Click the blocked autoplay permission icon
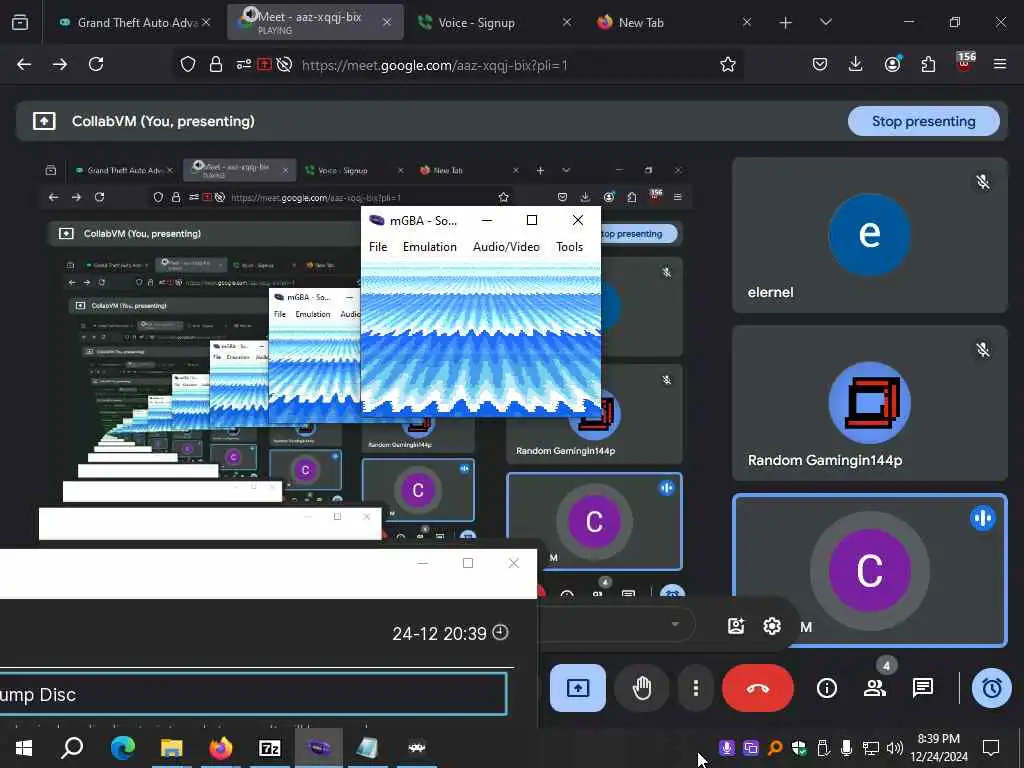Viewport: 1024px width, 768px height. click(x=284, y=65)
